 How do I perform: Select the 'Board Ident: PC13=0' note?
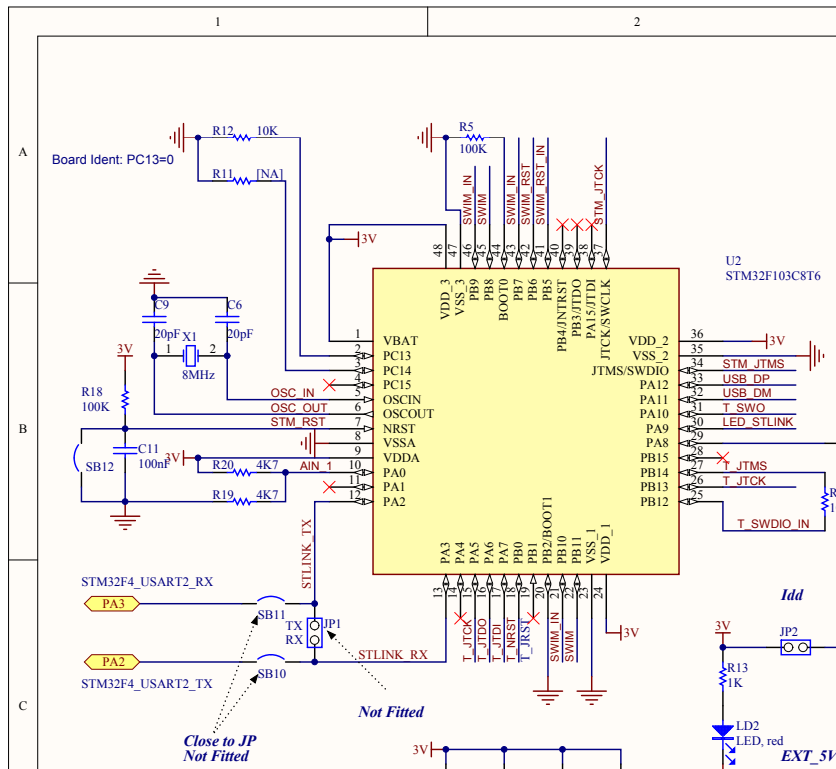pyautogui.click(x=112, y=159)
